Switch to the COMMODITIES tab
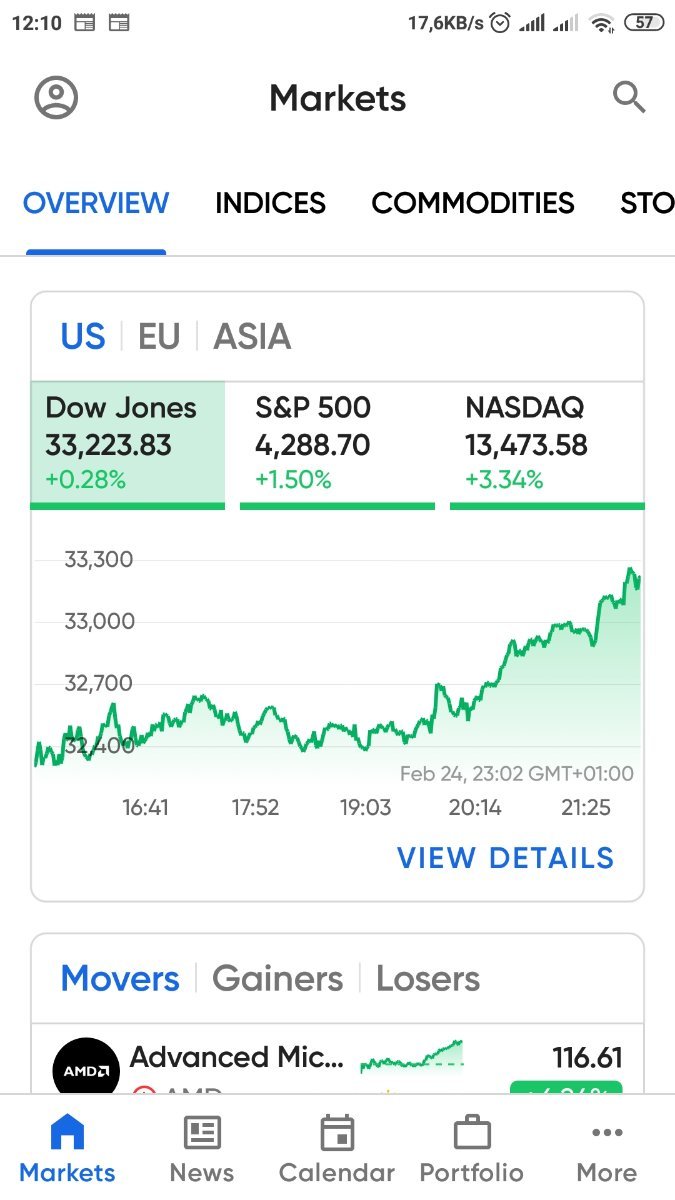This screenshot has height=1200, width=675. (473, 203)
